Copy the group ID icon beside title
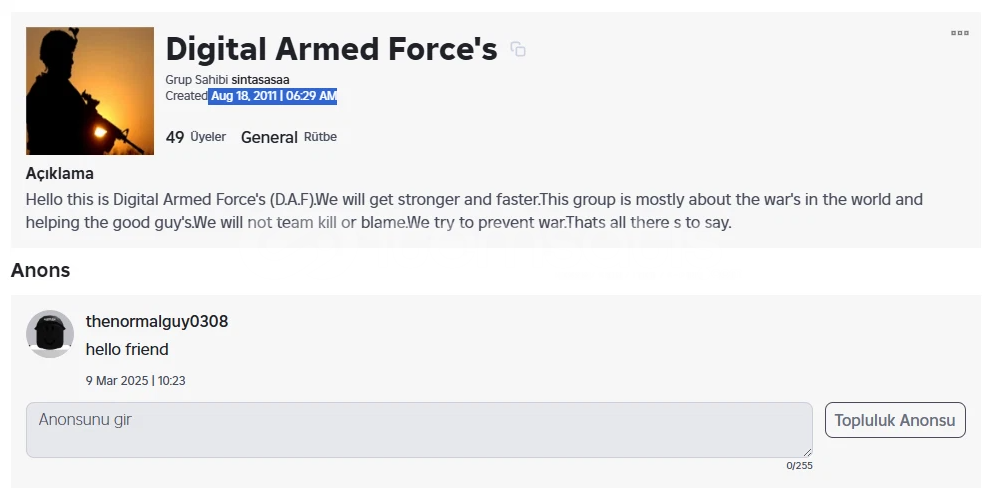982x488 pixels. [x=518, y=49]
